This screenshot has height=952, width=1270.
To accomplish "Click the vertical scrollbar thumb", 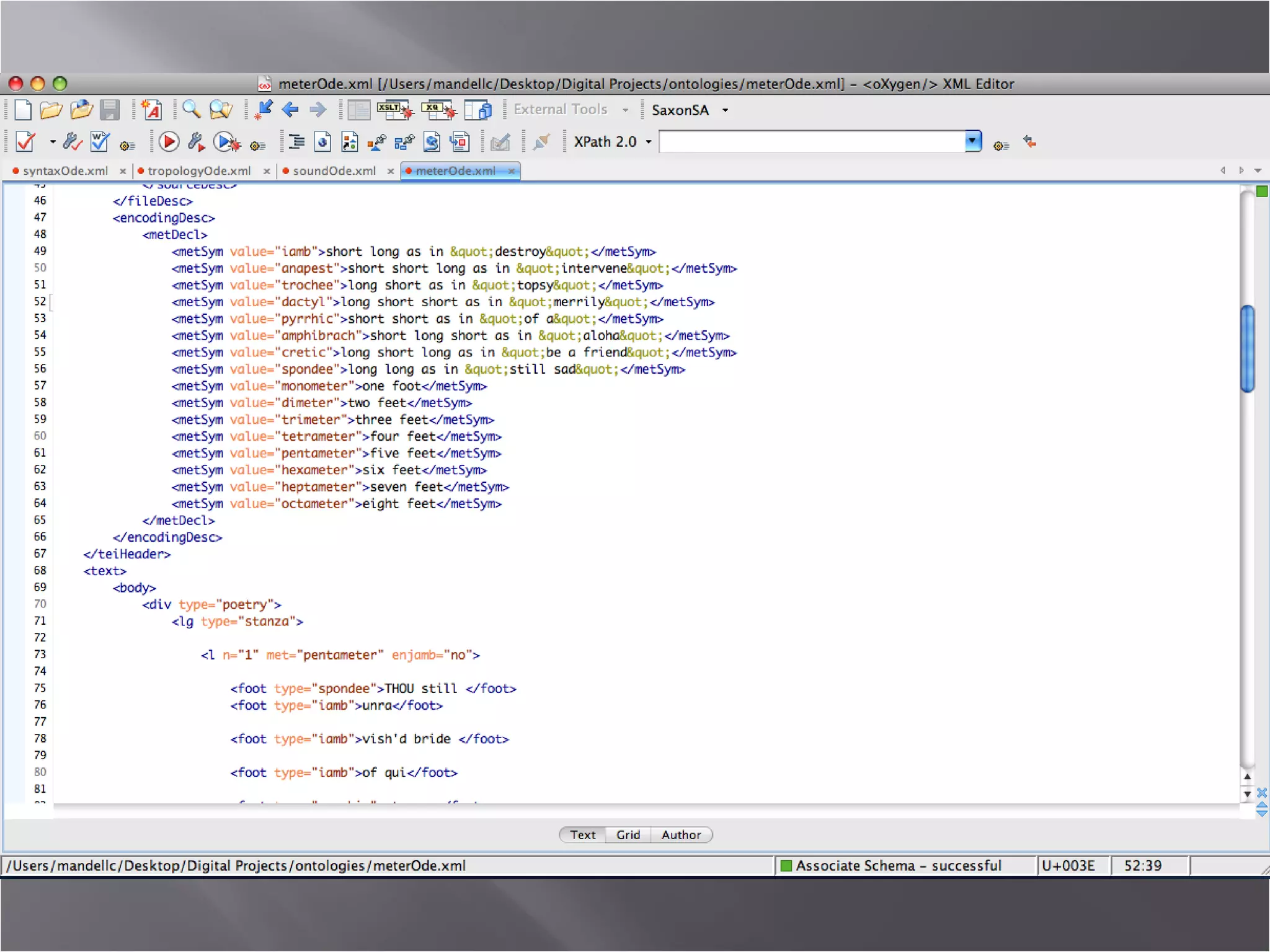I will pyautogui.click(x=1247, y=348).
